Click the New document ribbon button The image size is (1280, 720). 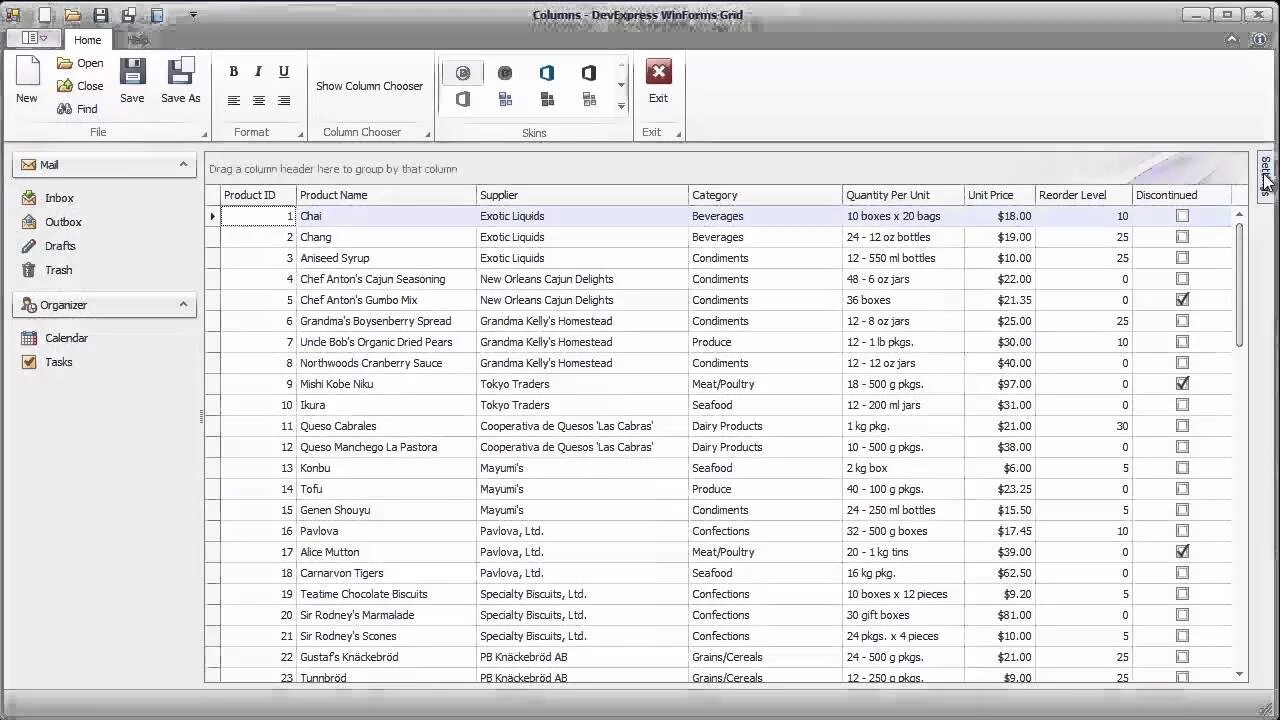point(27,80)
